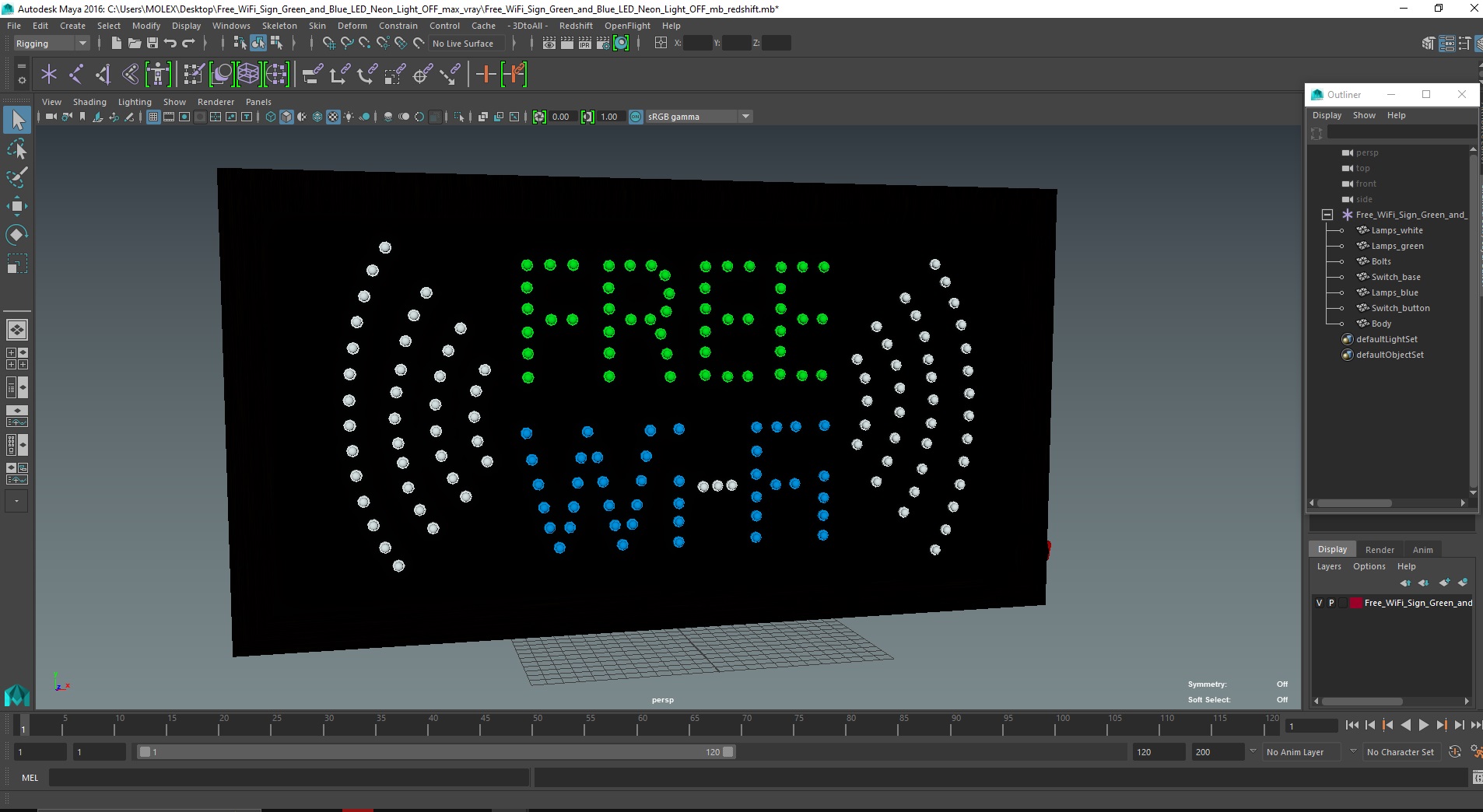Image resolution: width=1483 pixels, height=812 pixels.
Task: Select the Create Joints tool
Action: coord(76,75)
